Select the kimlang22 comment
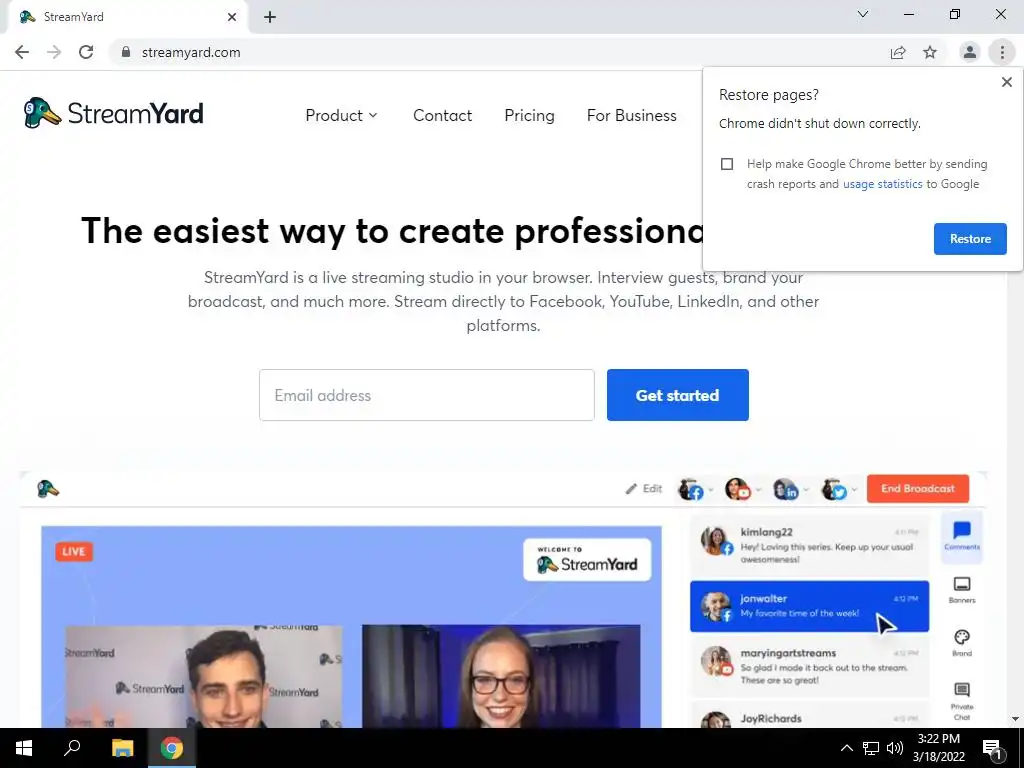This screenshot has height=768, width=1024. pyautogui.click(x=809, y=545)
